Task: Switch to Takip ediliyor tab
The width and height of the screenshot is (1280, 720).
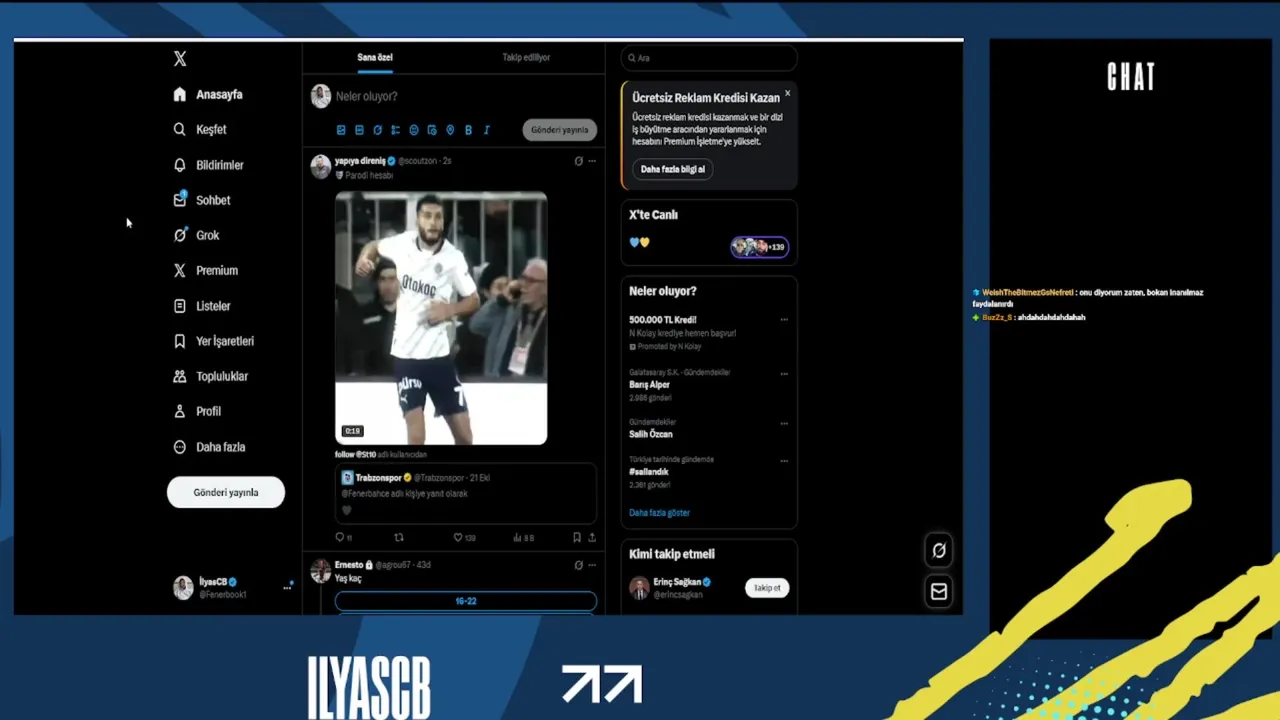Action: [x=526, y=57]
